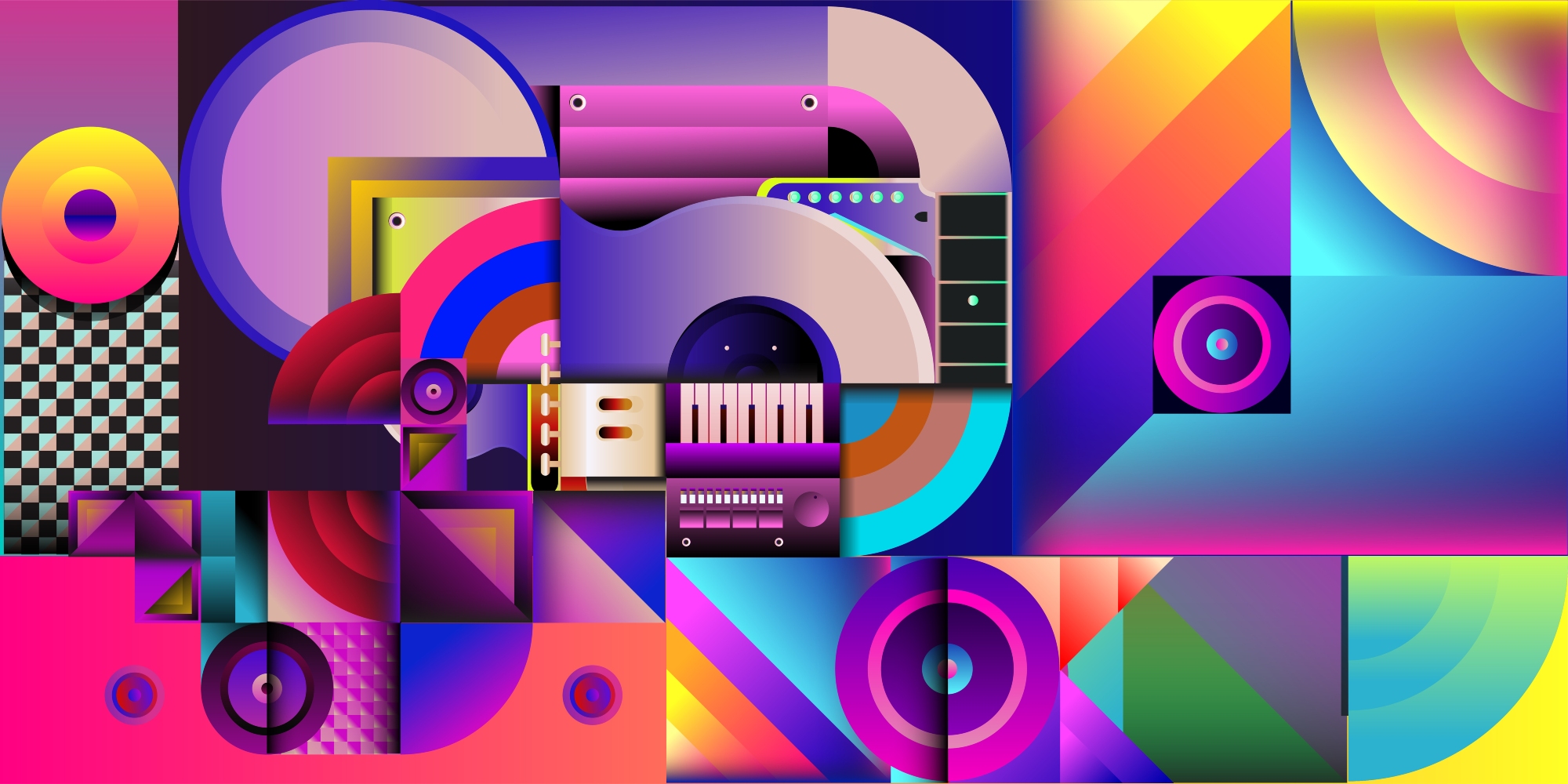
Task: Click the small round speaker on the hot-pink background
Action: (x=134, y=695)
